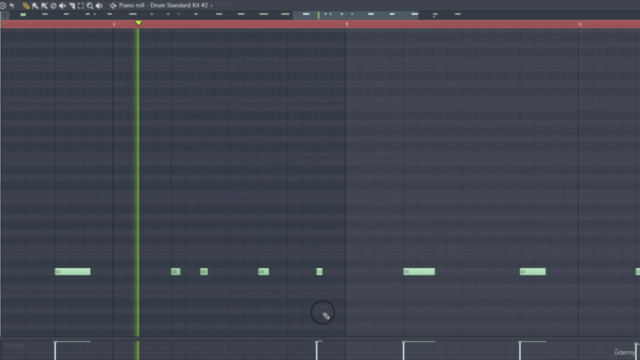
Task: Click bar 10 on the red timeline ruler
Action: 580,24
